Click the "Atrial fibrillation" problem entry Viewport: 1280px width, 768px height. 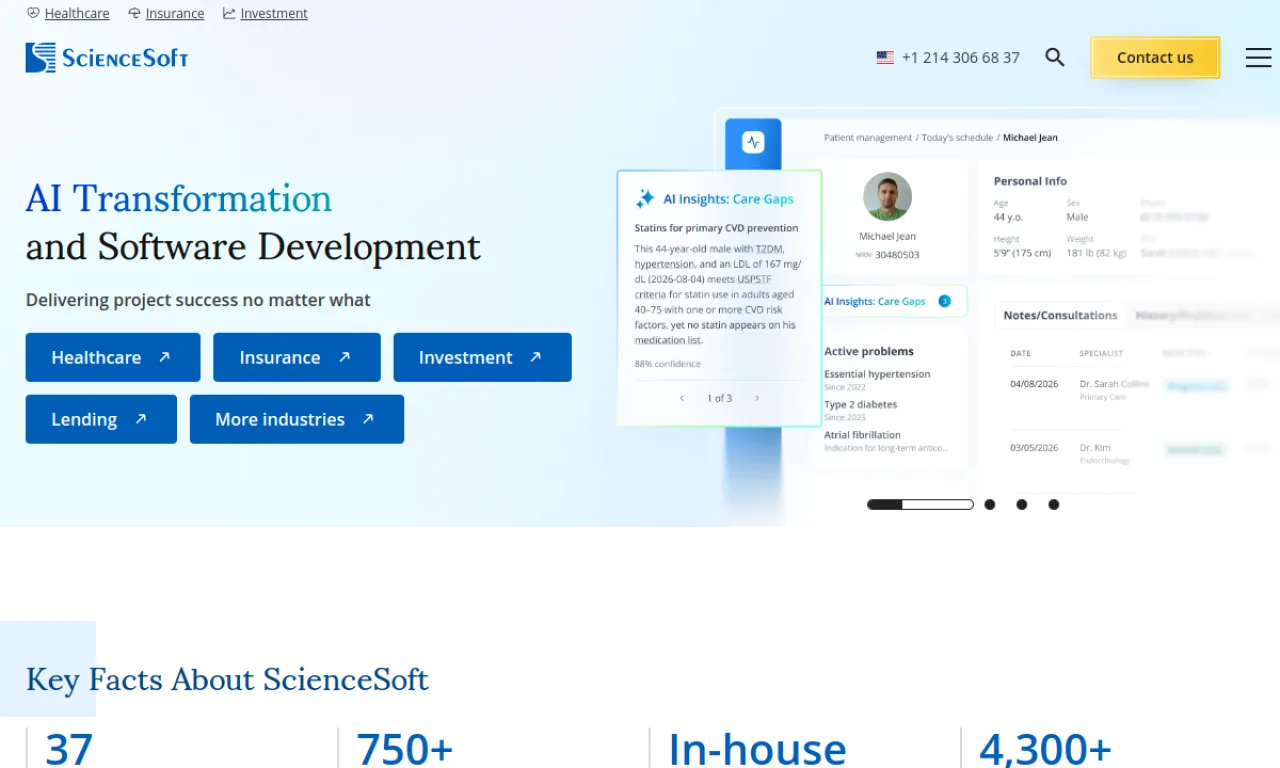[x=862, y=435]
